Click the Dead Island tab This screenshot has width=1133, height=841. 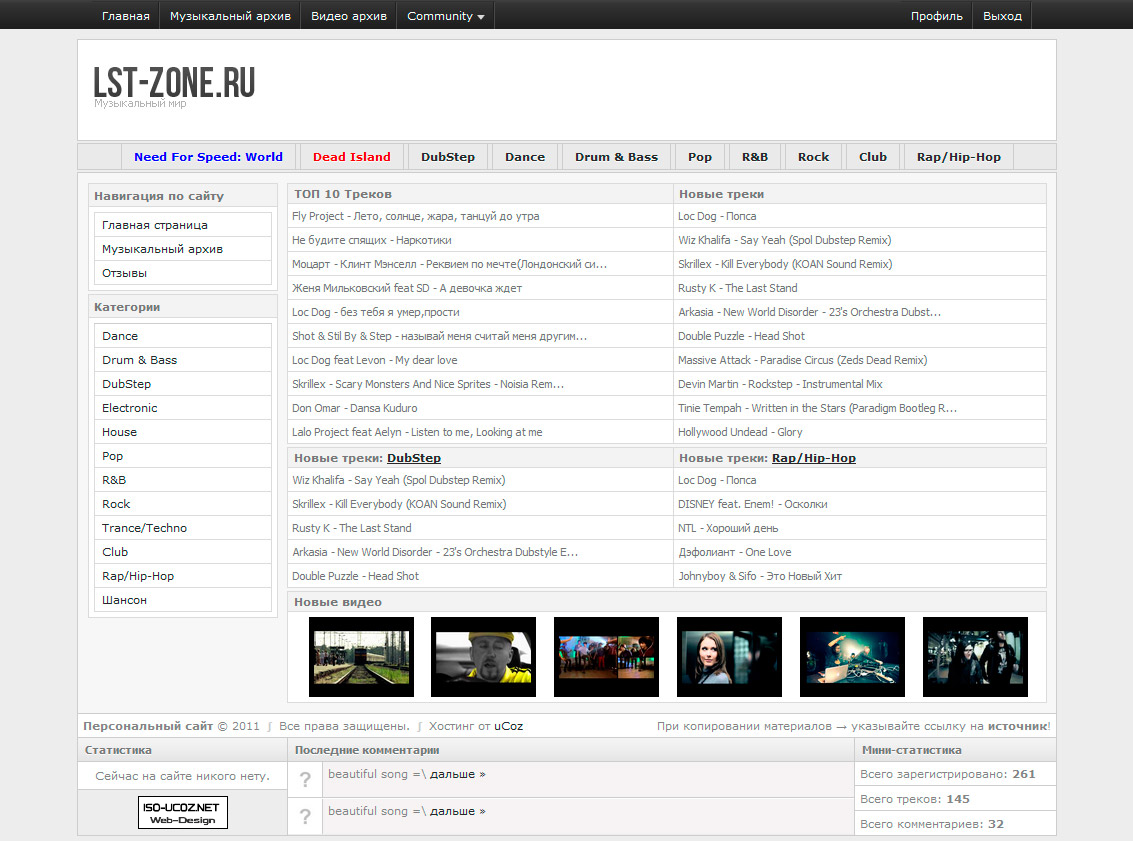tap(351, 157)
